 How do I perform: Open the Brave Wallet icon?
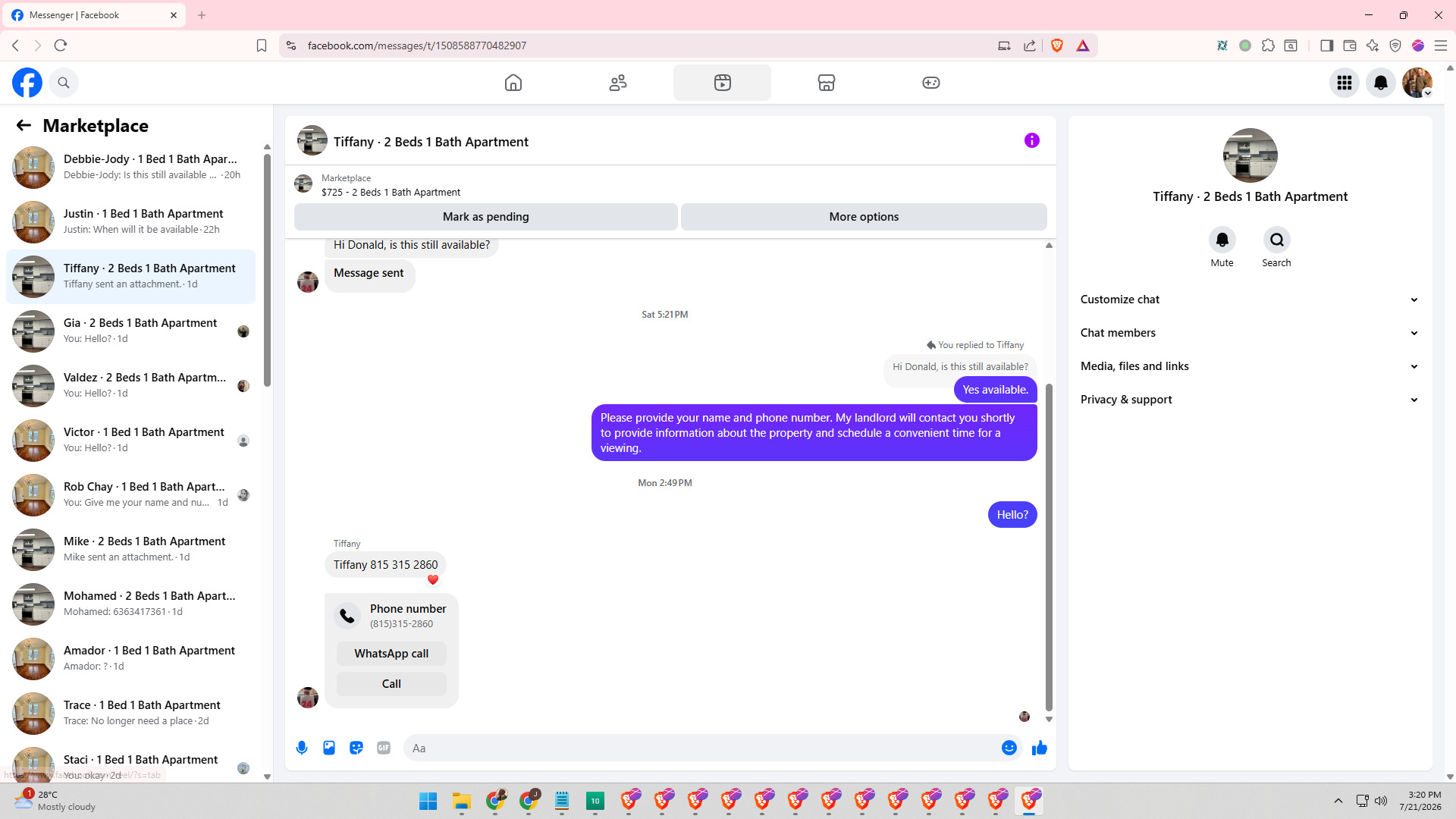coord(1350,45)
